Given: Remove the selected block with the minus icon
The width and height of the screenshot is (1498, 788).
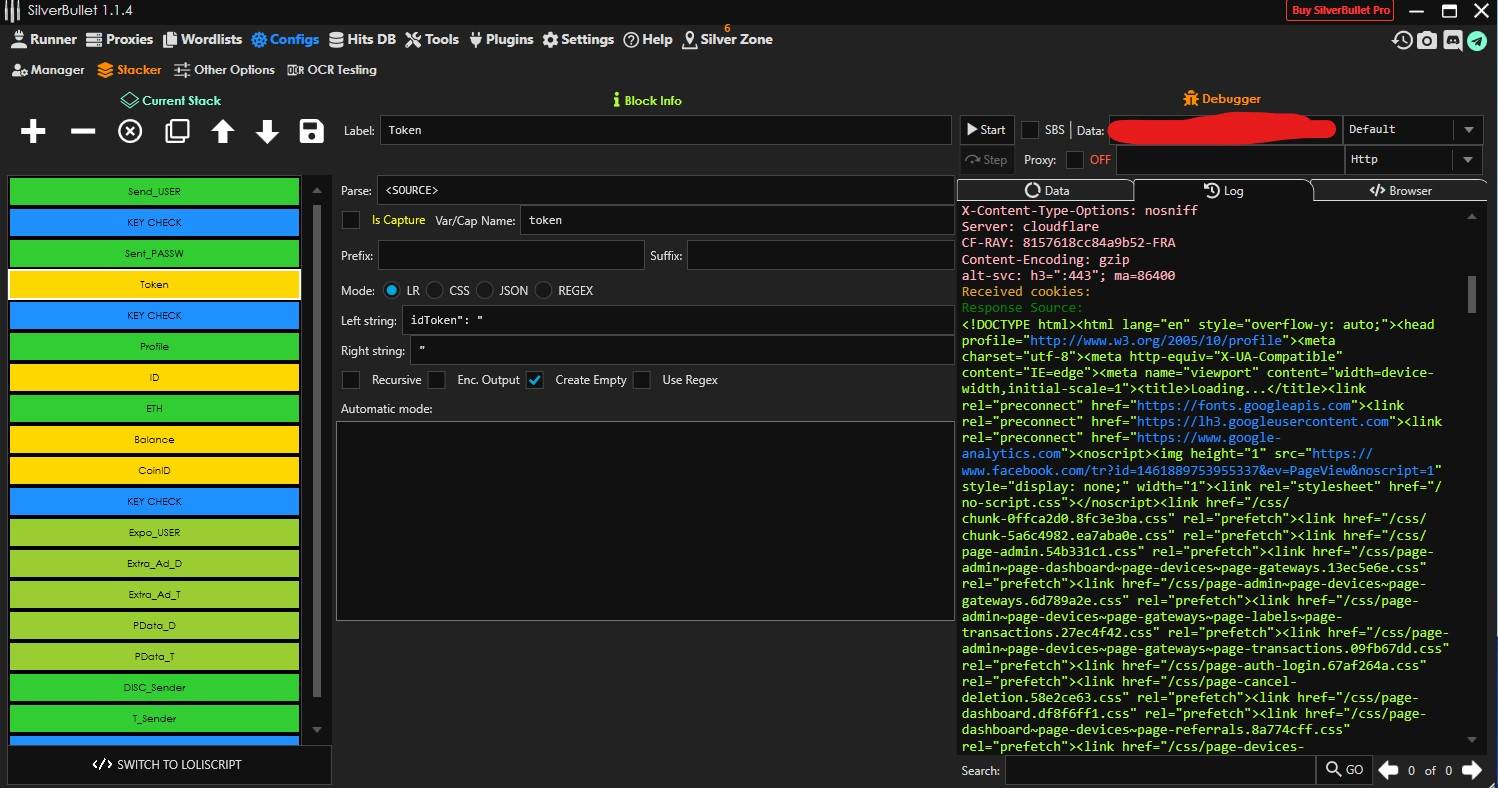Looking at the screenshot, I should point(82,131).
